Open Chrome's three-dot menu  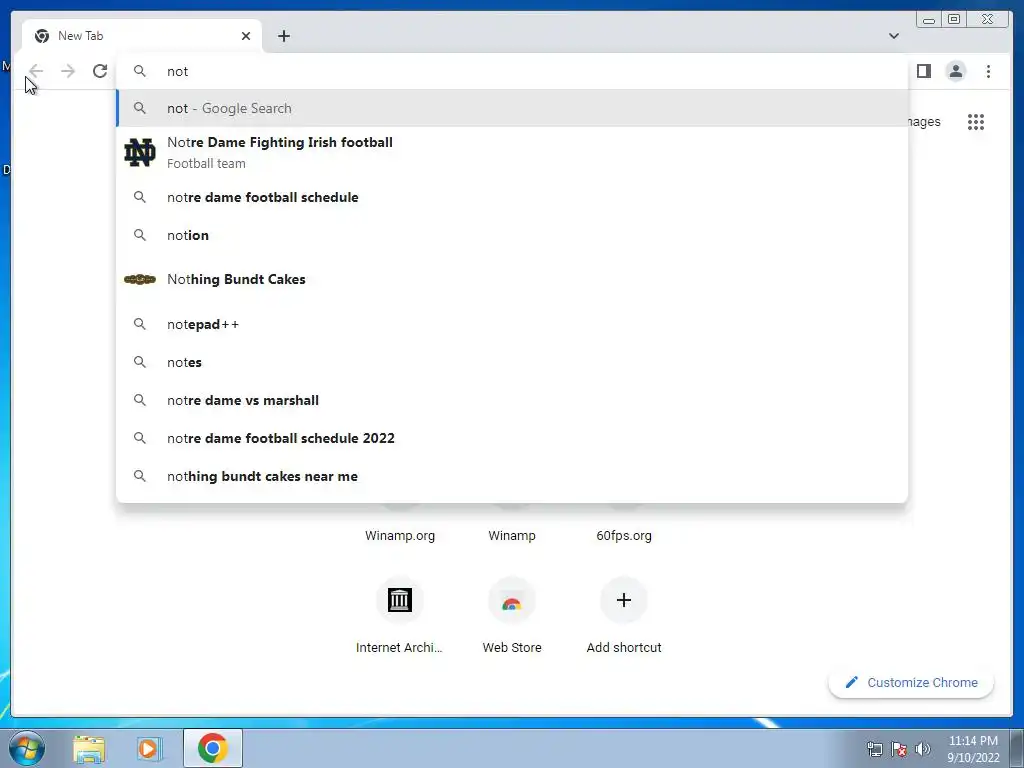coord(988,71)
